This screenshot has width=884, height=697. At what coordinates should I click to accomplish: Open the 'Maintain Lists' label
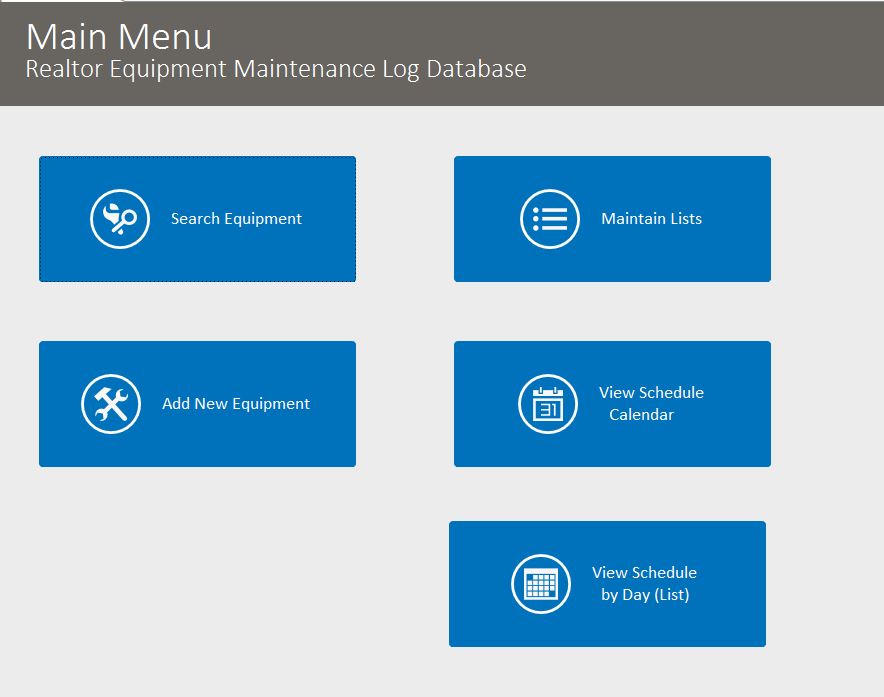point(652,219)
